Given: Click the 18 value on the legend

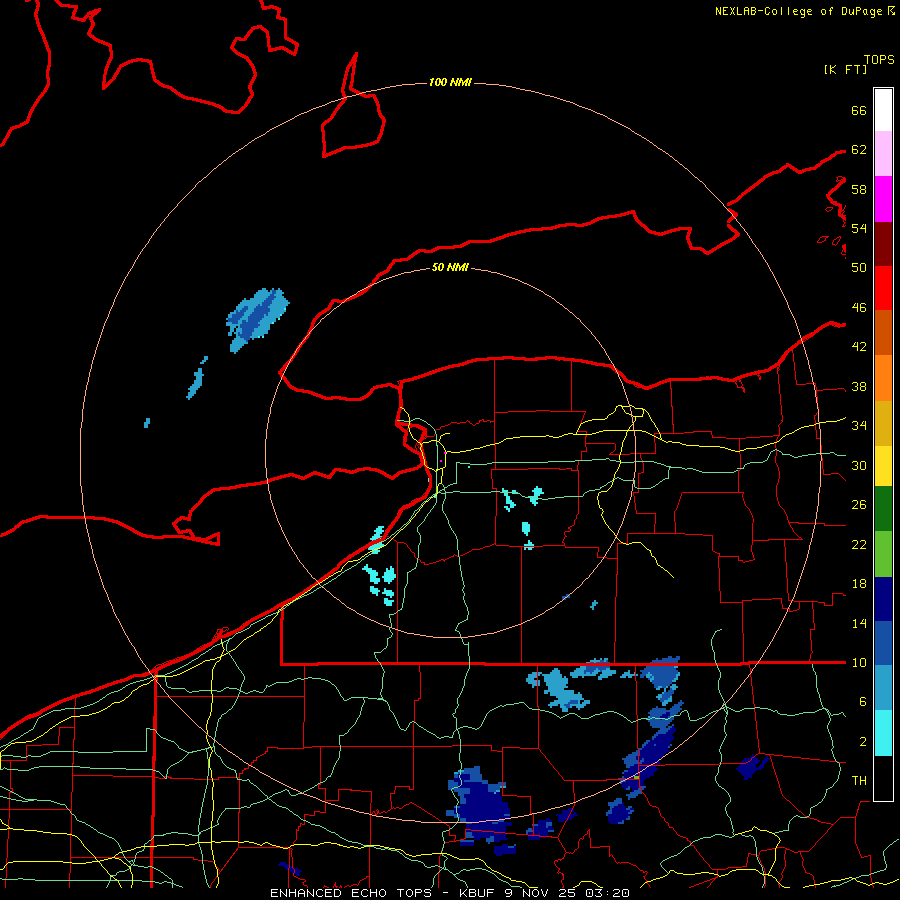Looking at the screenshot, I should coord(859,584).
